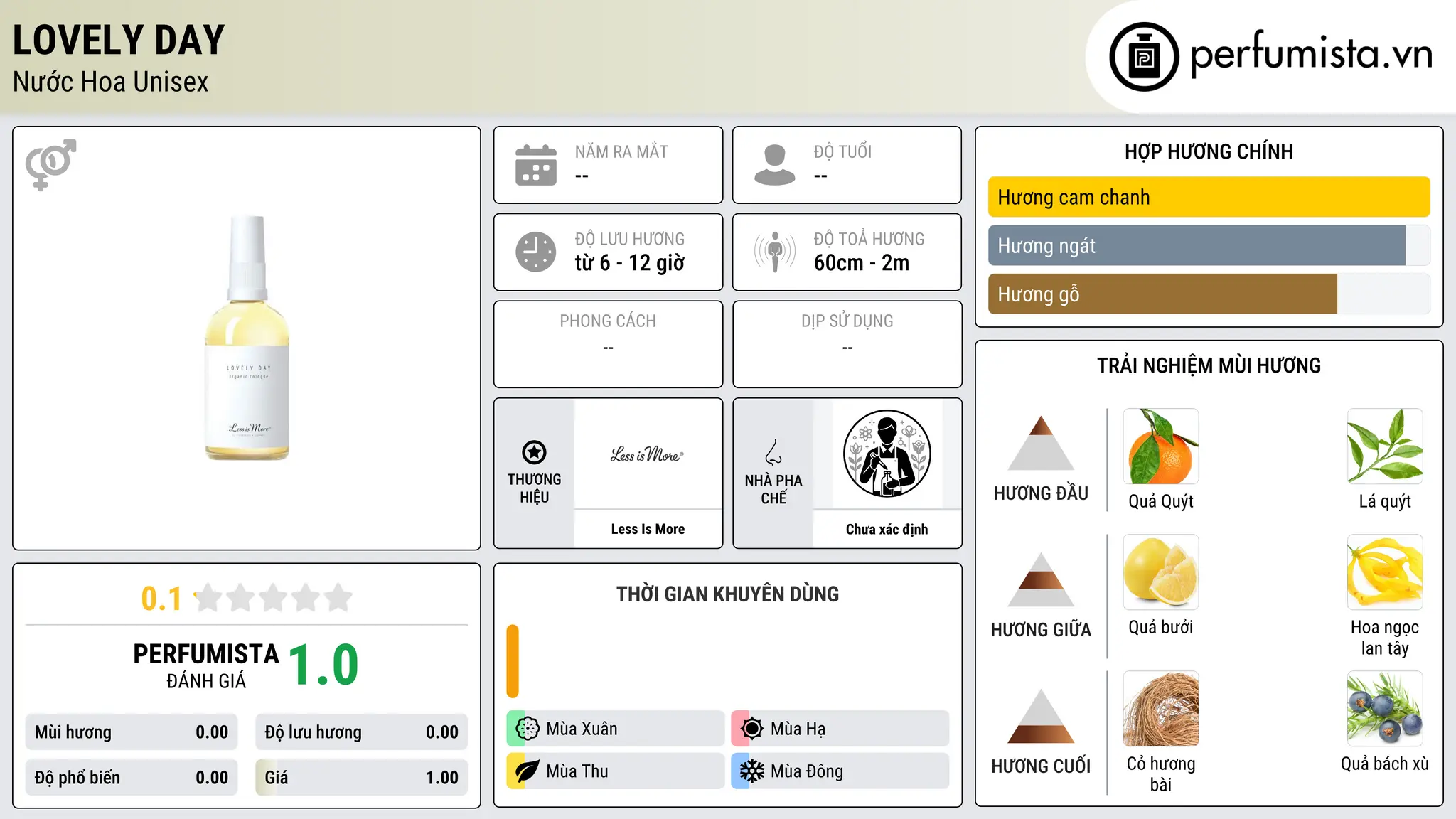Click the Mùa Thu season label
Image resolution: width=1456 pixels, height=819 pixels.
pos(577,771)
